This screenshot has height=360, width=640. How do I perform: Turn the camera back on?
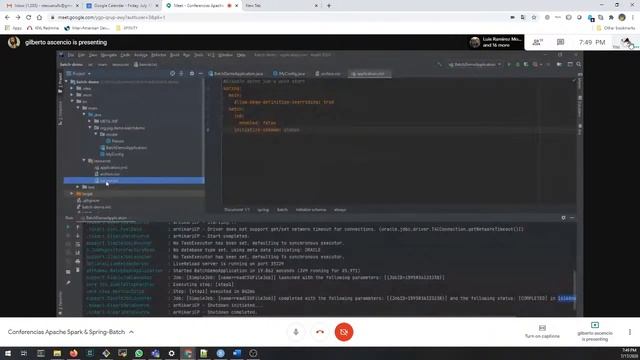(344, 332)
